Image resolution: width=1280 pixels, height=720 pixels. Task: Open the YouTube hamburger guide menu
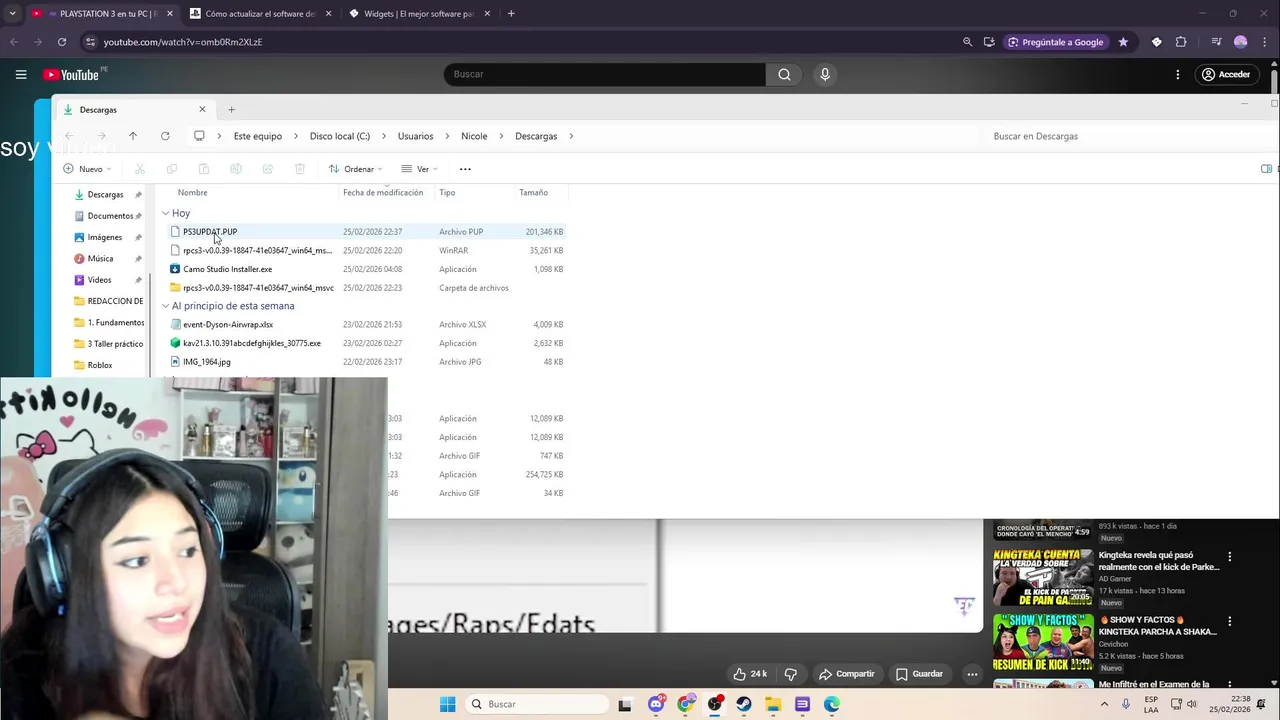click(21, 74)
